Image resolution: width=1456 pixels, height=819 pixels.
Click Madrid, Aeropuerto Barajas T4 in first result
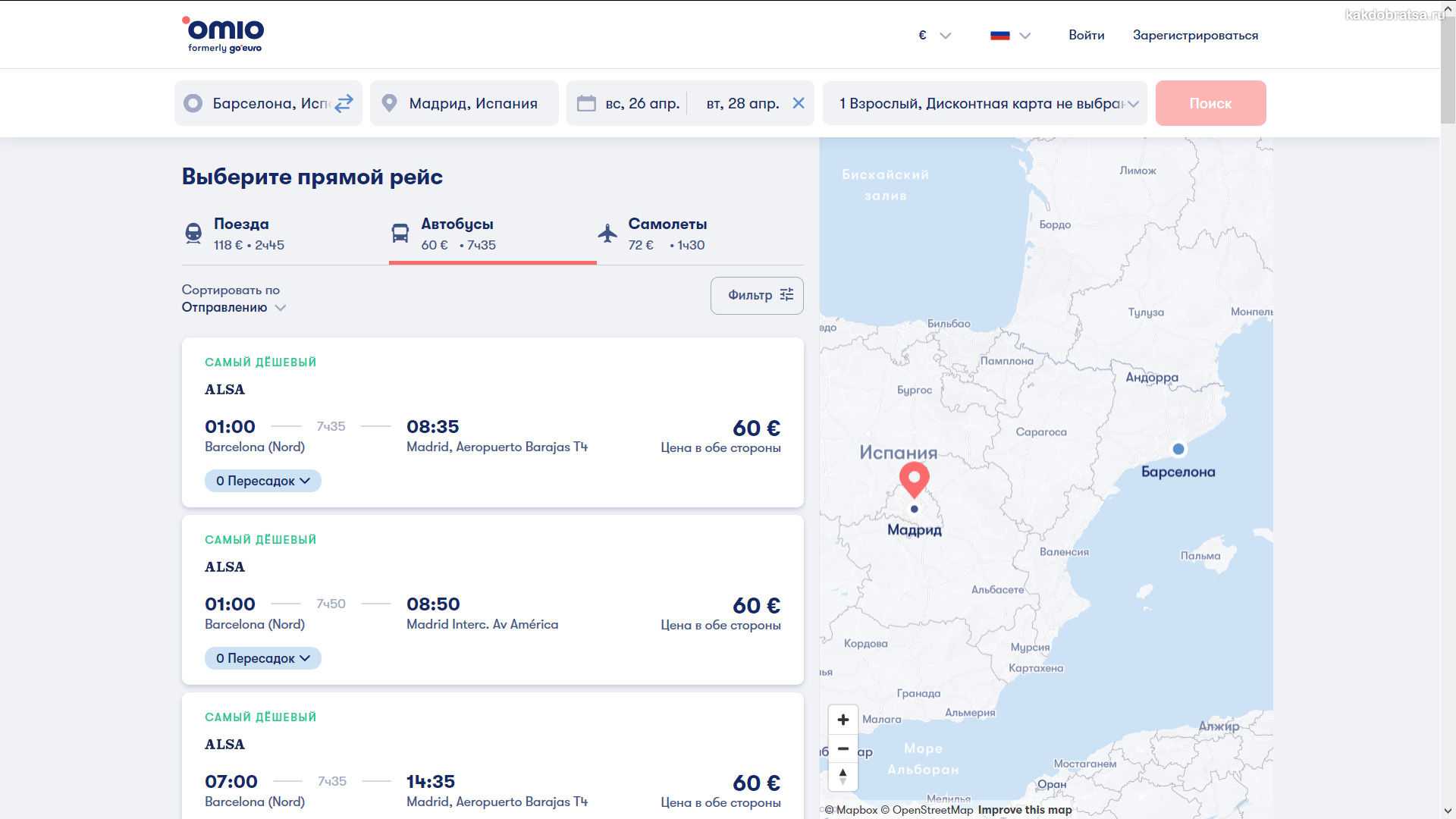497,447
